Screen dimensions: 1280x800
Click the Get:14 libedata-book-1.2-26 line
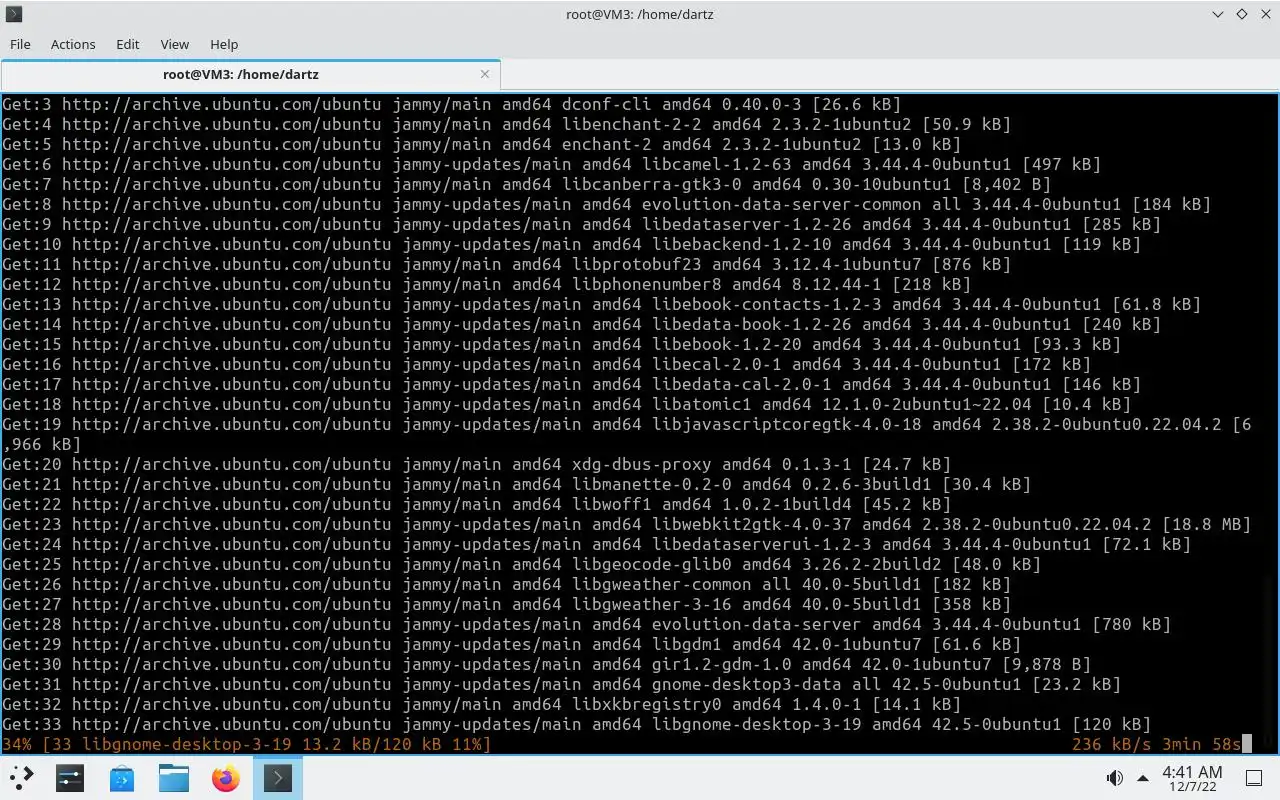click(x=581, y=324)
